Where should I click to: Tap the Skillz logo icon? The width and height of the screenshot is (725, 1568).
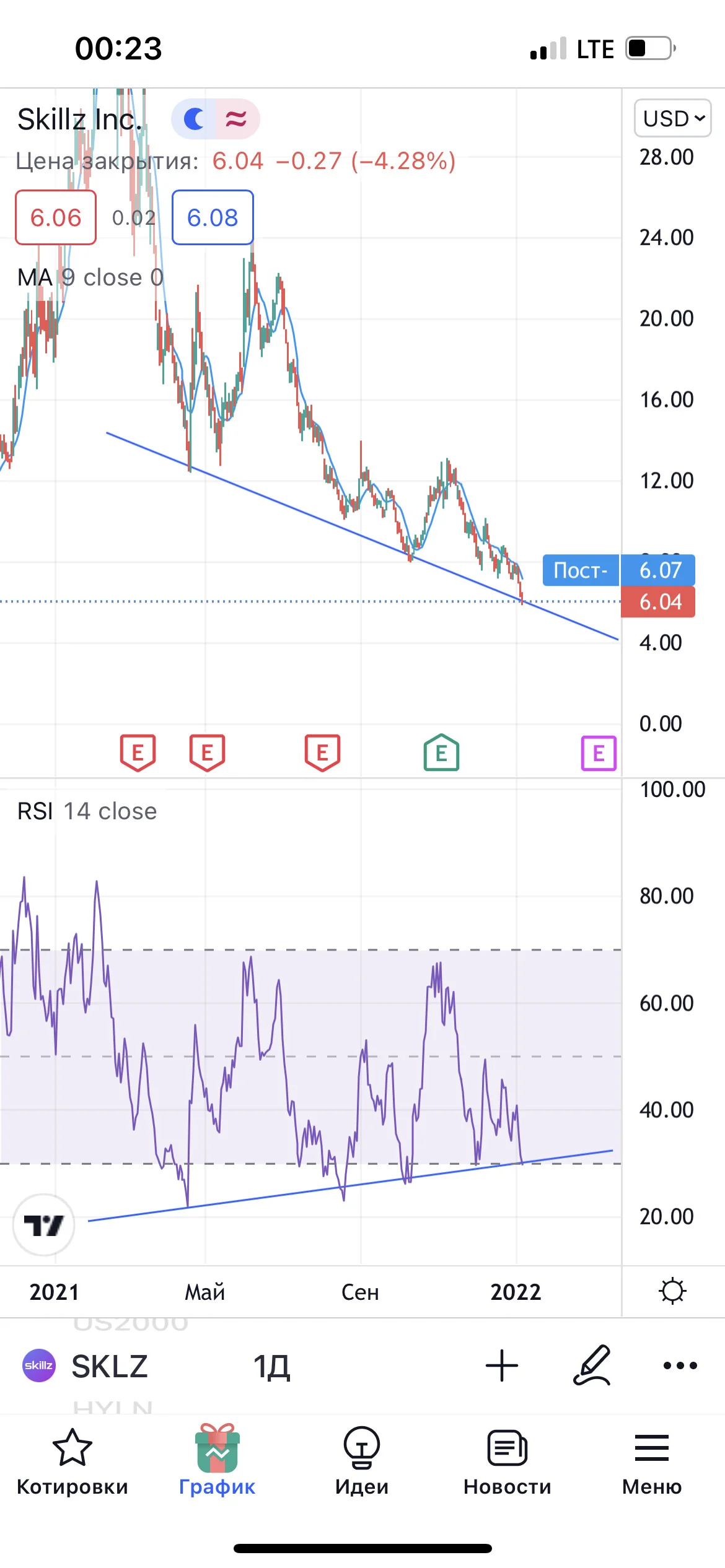(39, 1365)
